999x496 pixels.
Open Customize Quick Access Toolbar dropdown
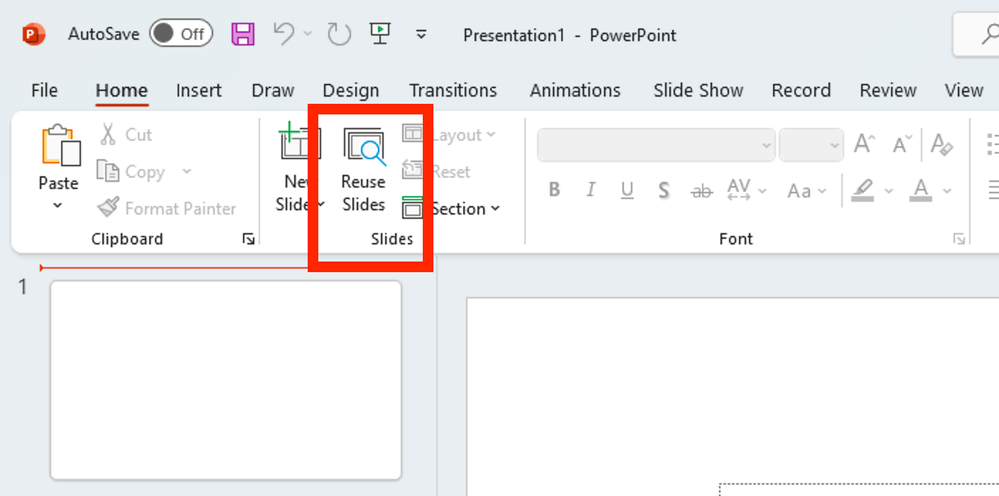[421, 34]
